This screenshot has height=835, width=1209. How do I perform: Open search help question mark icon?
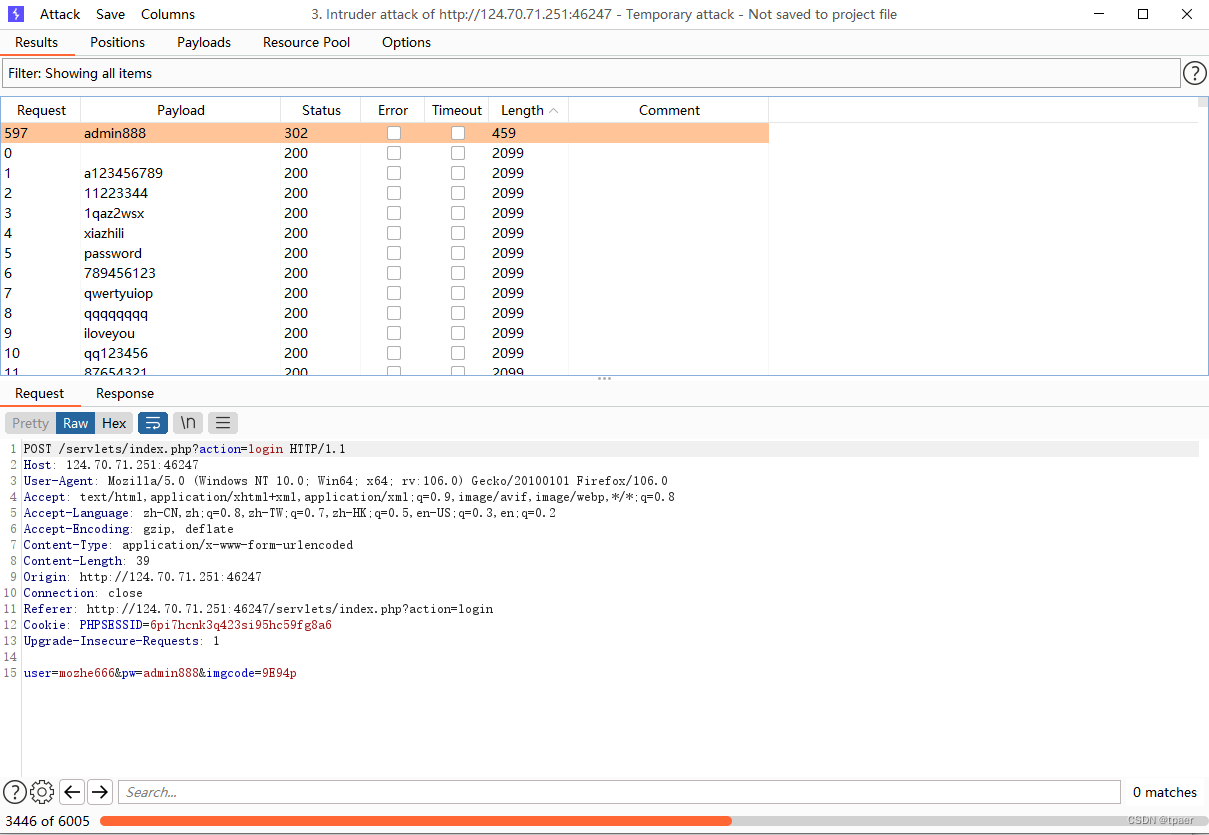click(x=14, y=792)
